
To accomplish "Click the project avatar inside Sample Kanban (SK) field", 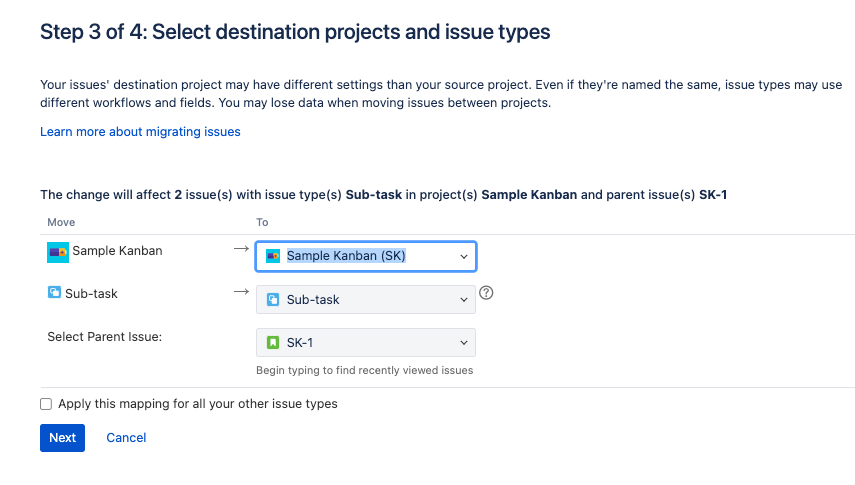I will pos(273,256).
